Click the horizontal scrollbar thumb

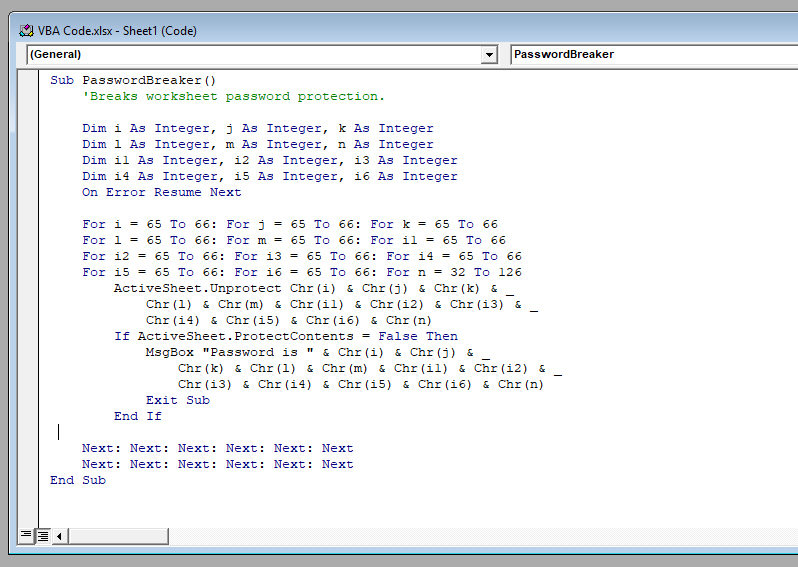point(119,536)
